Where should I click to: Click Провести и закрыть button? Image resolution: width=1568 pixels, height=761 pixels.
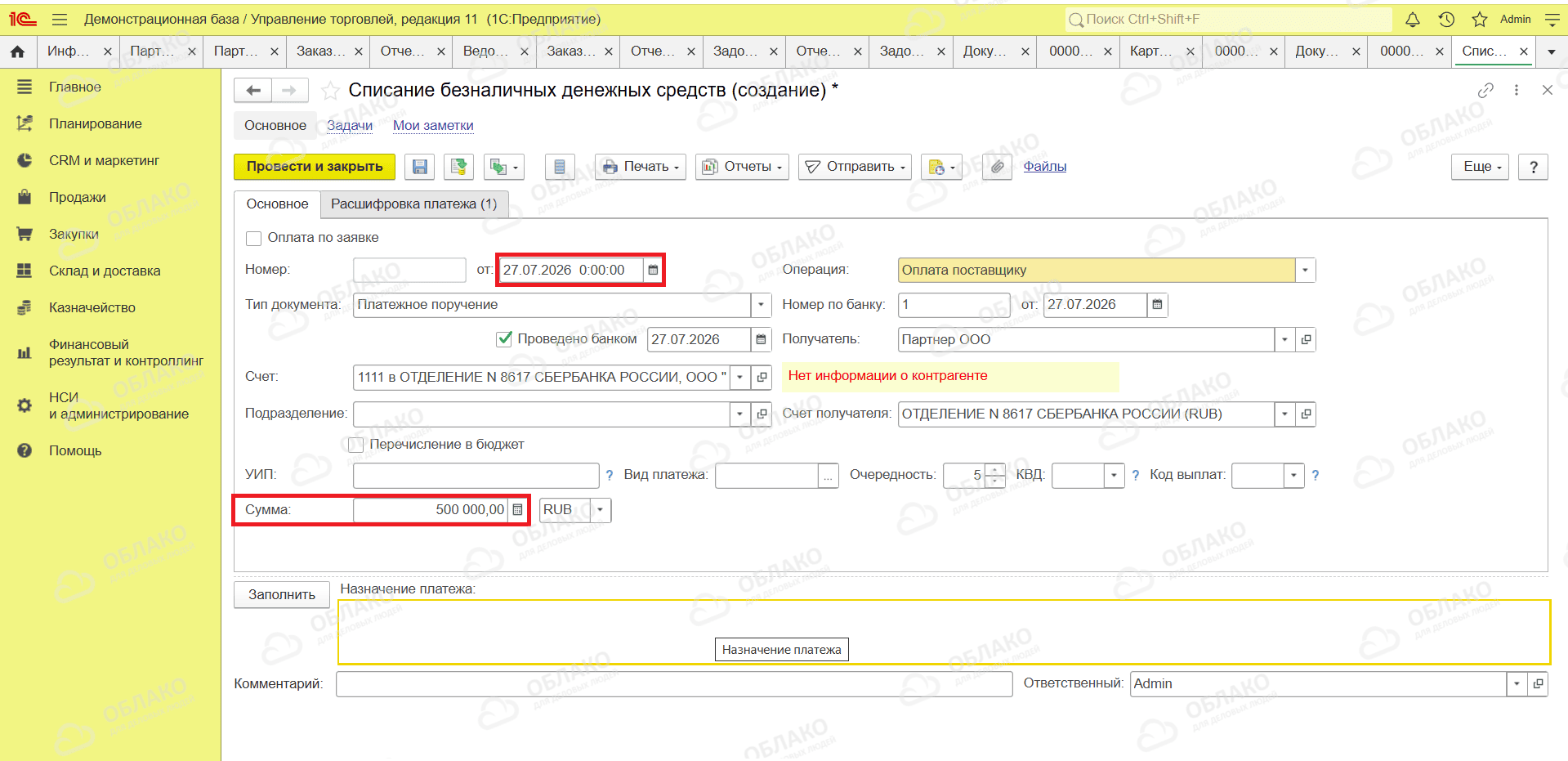[x=315, y=167]
